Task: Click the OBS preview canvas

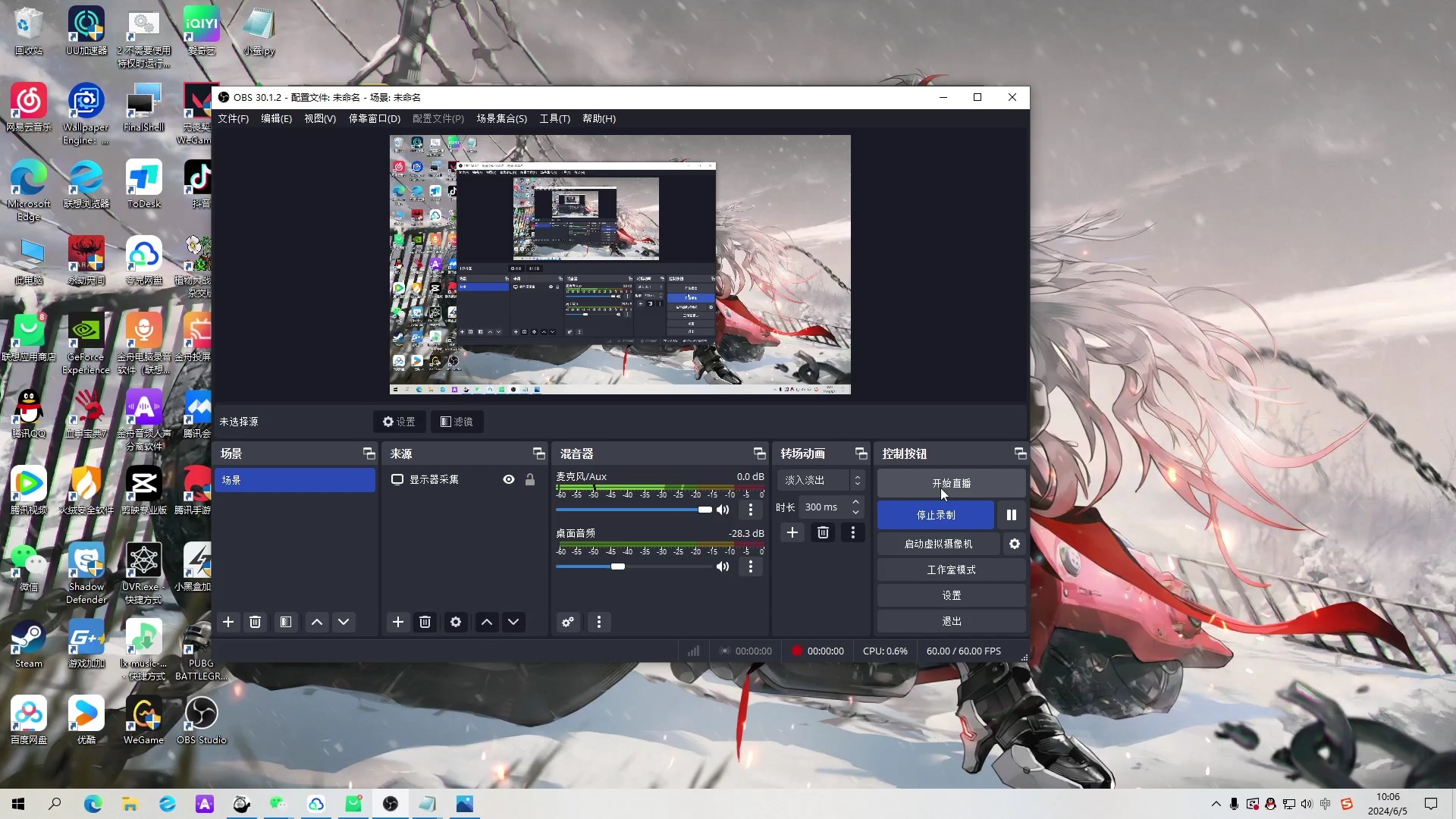Action: [620, 265]
